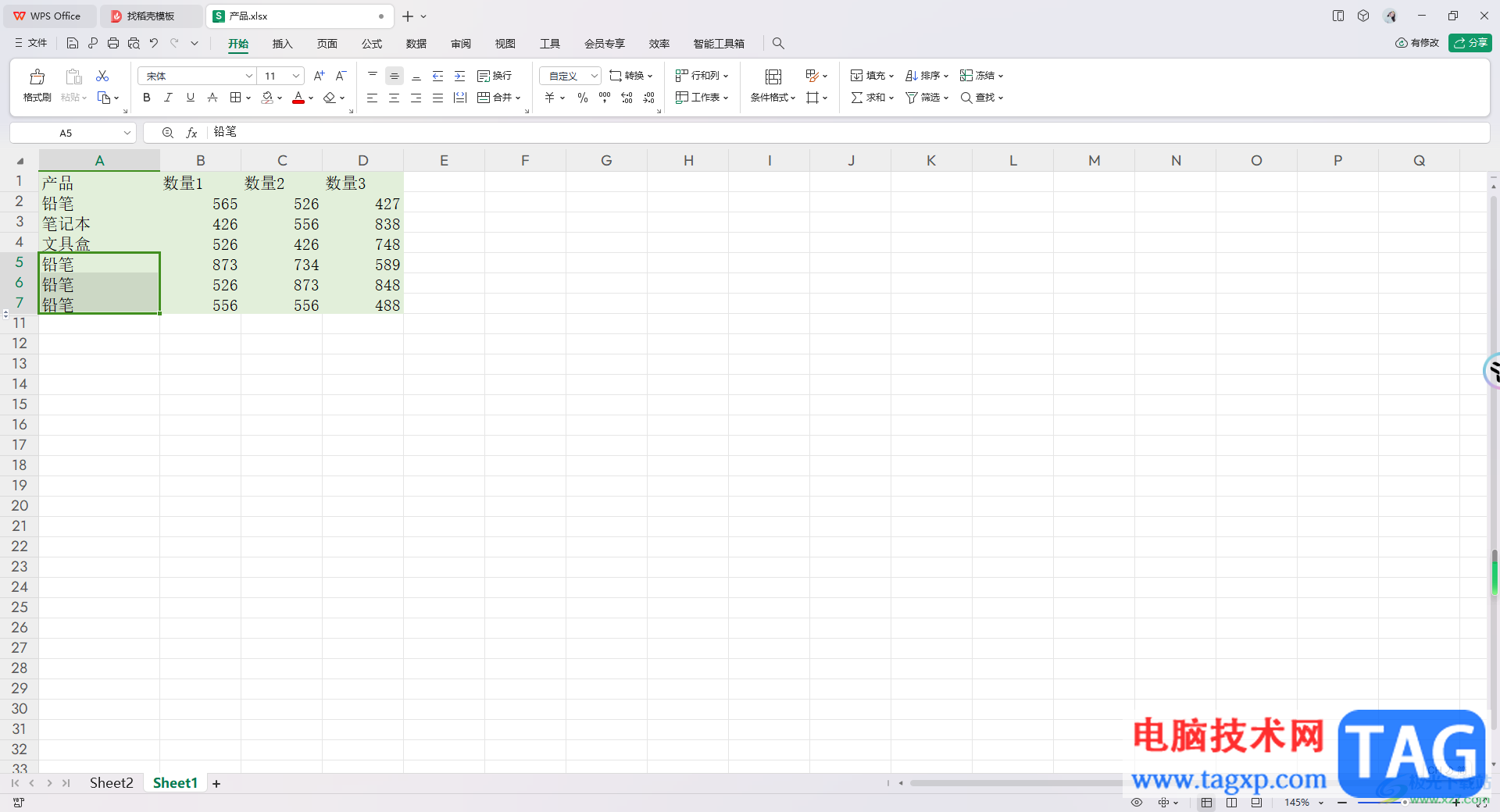Click the fill color bucket swatch

pos(268,98)
